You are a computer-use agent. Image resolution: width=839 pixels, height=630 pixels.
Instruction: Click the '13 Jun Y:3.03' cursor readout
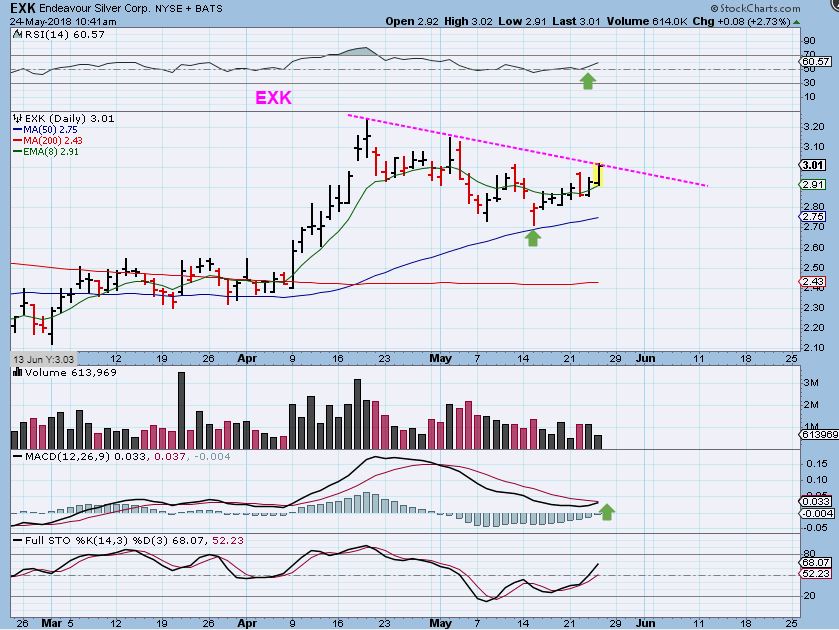tap(44, 359)
